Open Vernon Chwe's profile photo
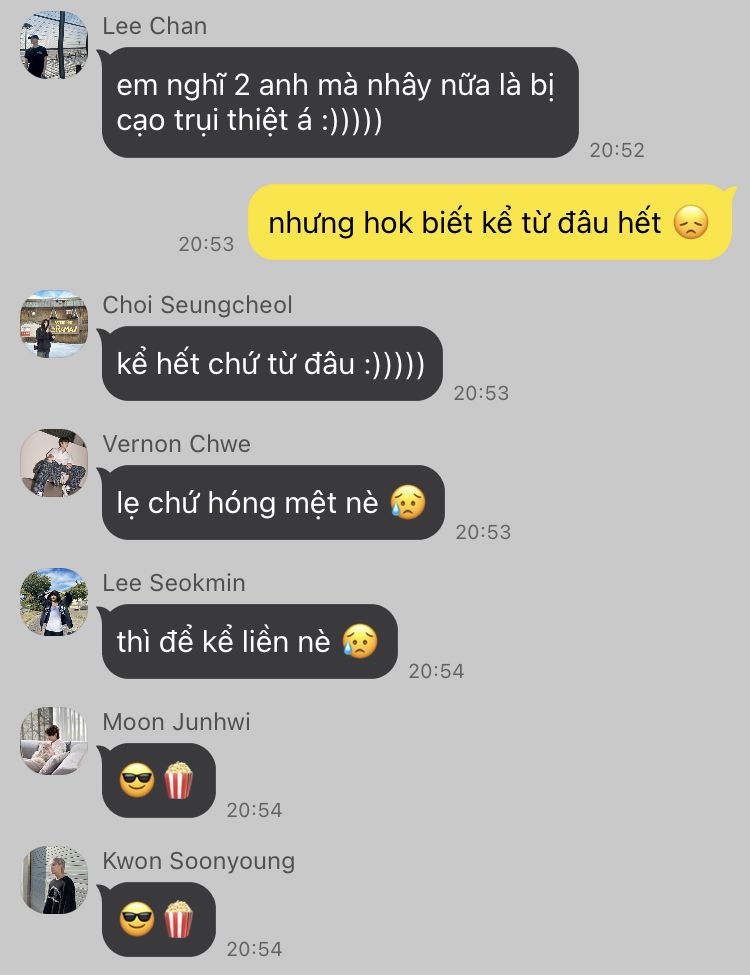This screenshot has height=975, width=750. 54,463
